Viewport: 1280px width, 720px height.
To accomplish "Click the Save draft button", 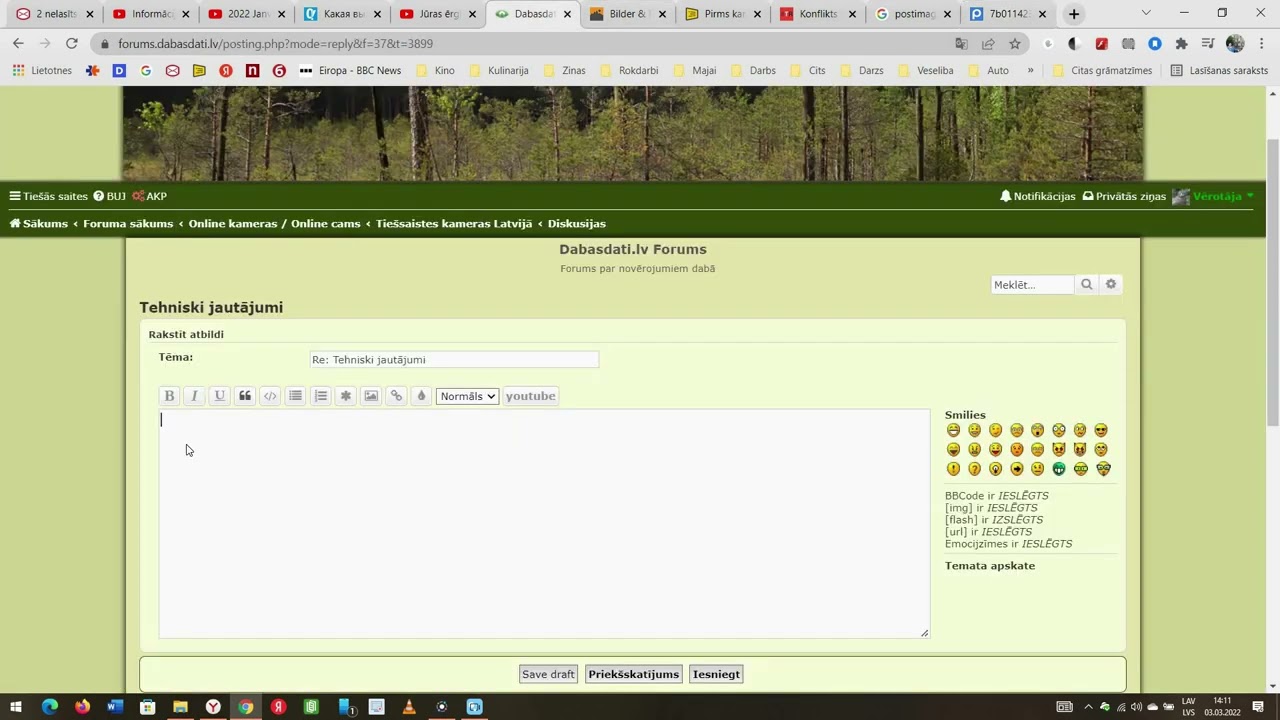I will point(548,674).
